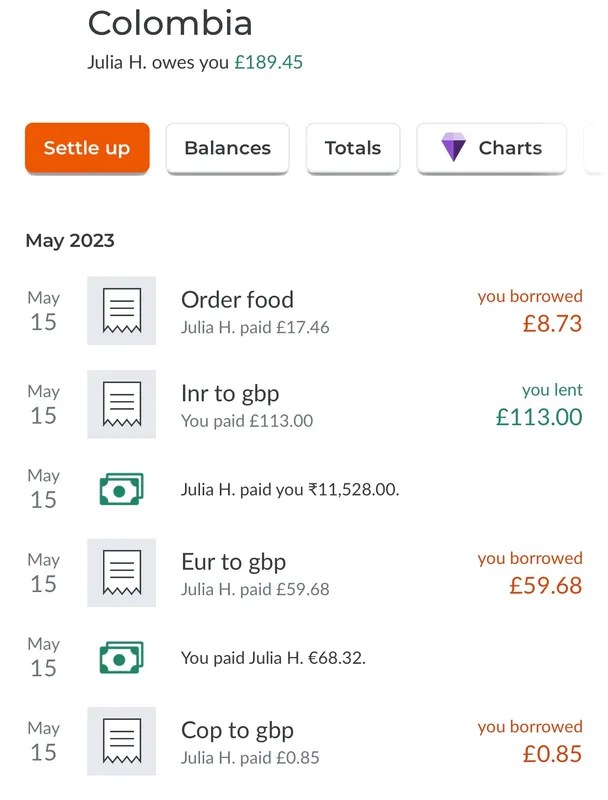
Task: Switch to the Balances tab
Action: coord(227,147)
